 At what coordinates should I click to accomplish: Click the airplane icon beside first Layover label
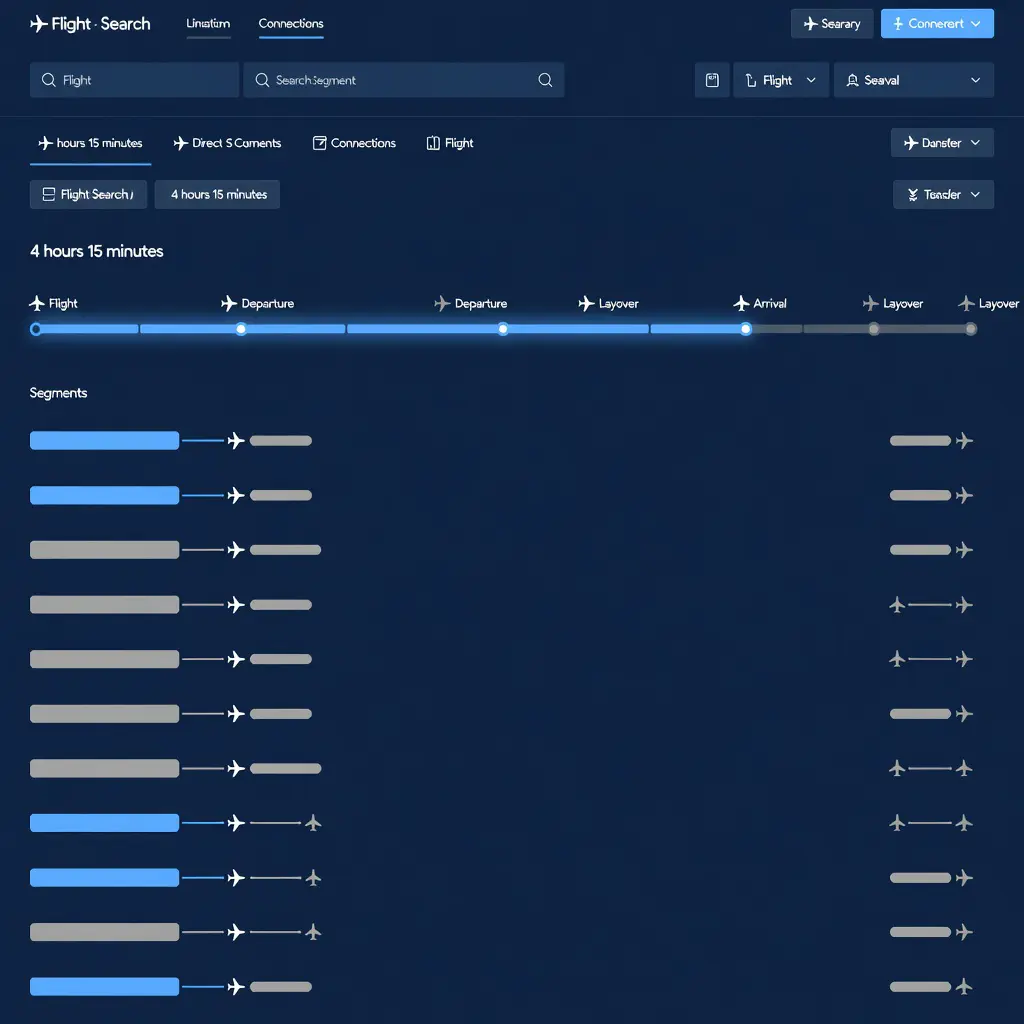click(586, 303)
